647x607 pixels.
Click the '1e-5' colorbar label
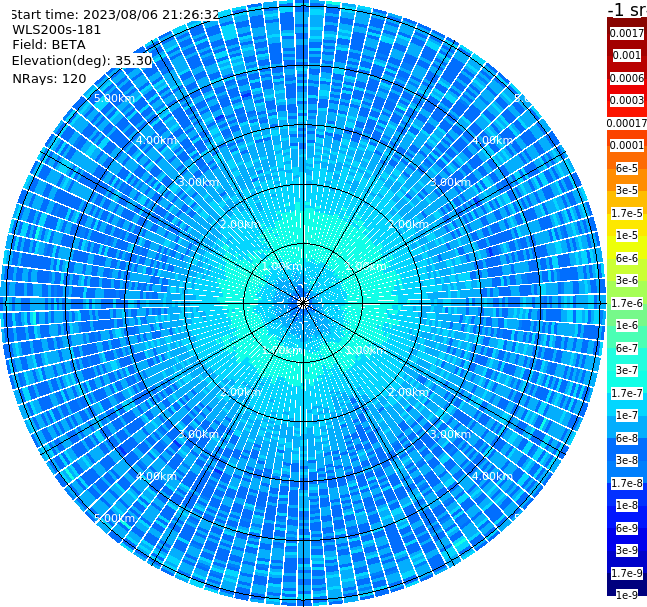627,235
